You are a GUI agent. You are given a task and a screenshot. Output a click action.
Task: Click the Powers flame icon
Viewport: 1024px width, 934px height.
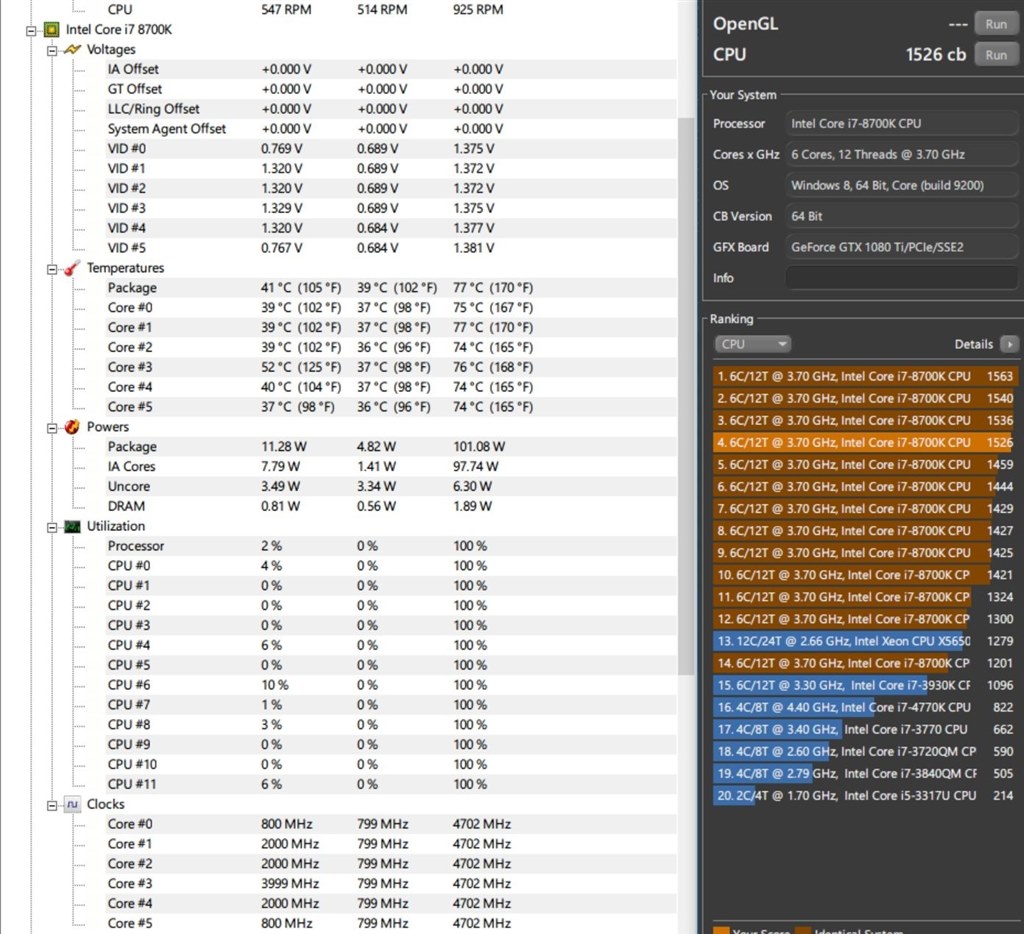[72, 427]
